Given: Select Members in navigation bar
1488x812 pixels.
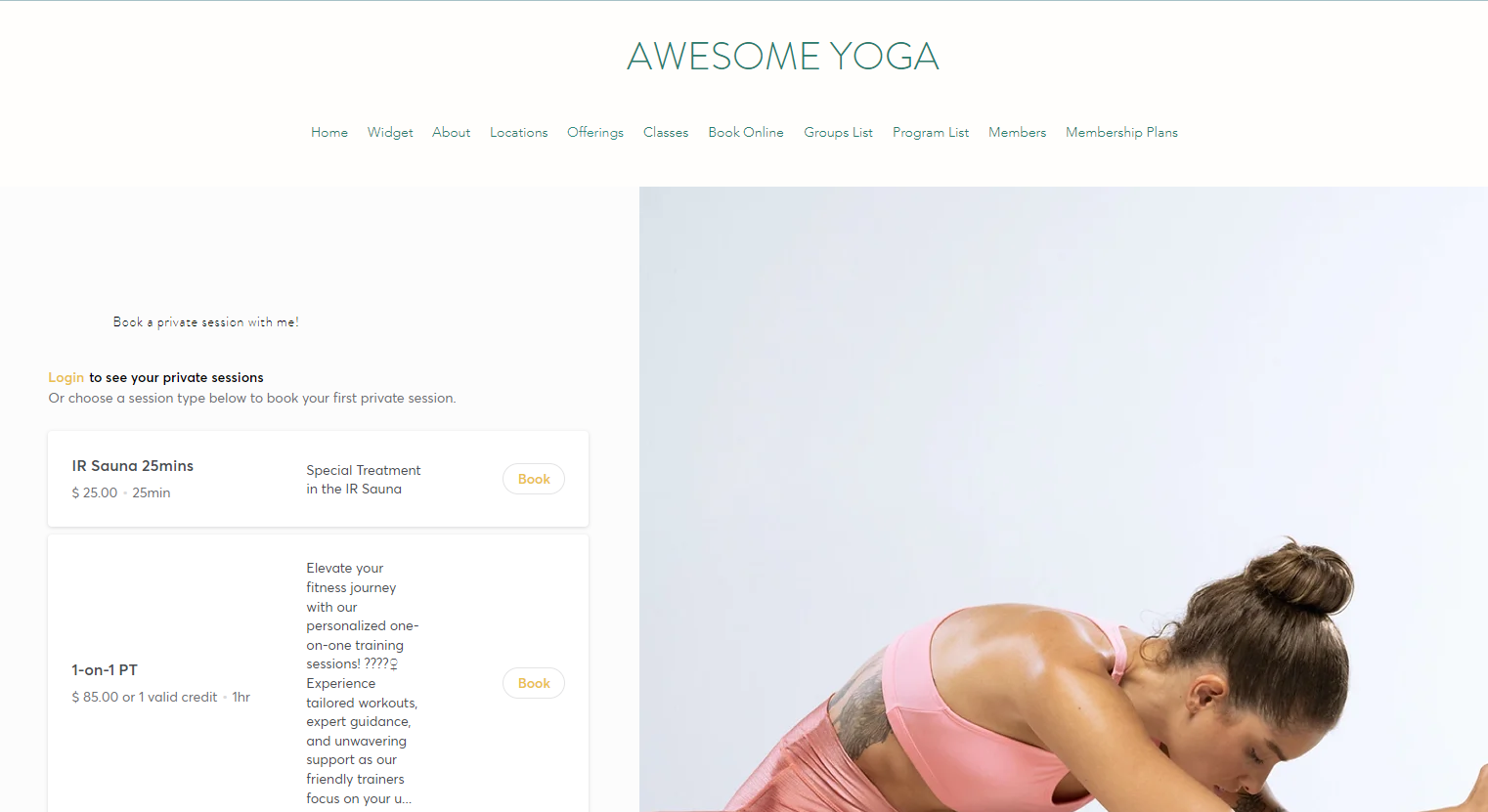Looking at the screenshot, I should 1017,132.
